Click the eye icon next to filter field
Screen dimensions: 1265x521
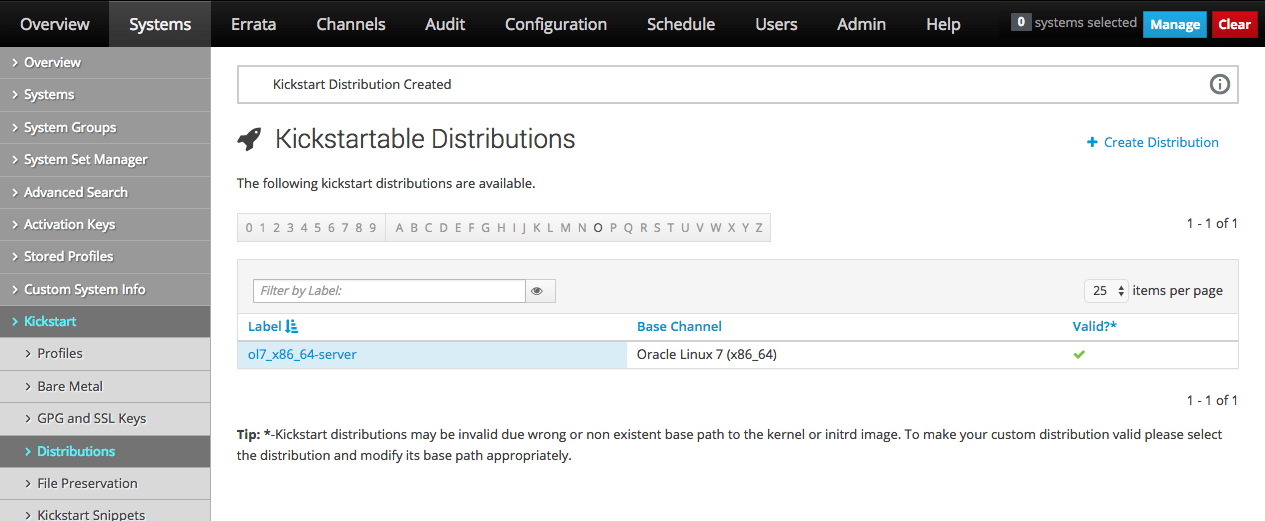pyautogui.click(x=537, y=291)
